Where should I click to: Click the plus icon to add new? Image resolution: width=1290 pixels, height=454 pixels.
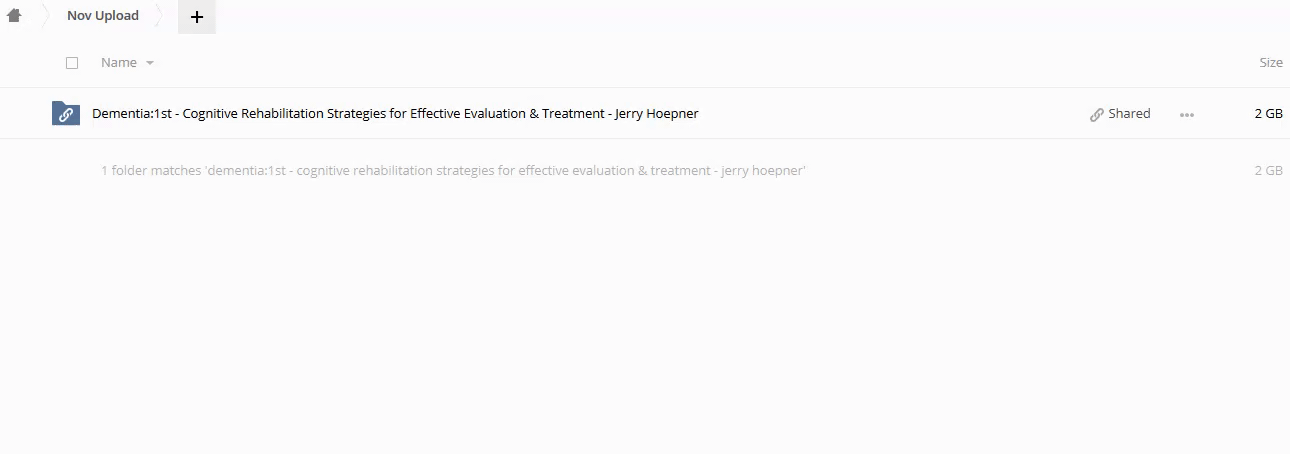click(197, 17)
